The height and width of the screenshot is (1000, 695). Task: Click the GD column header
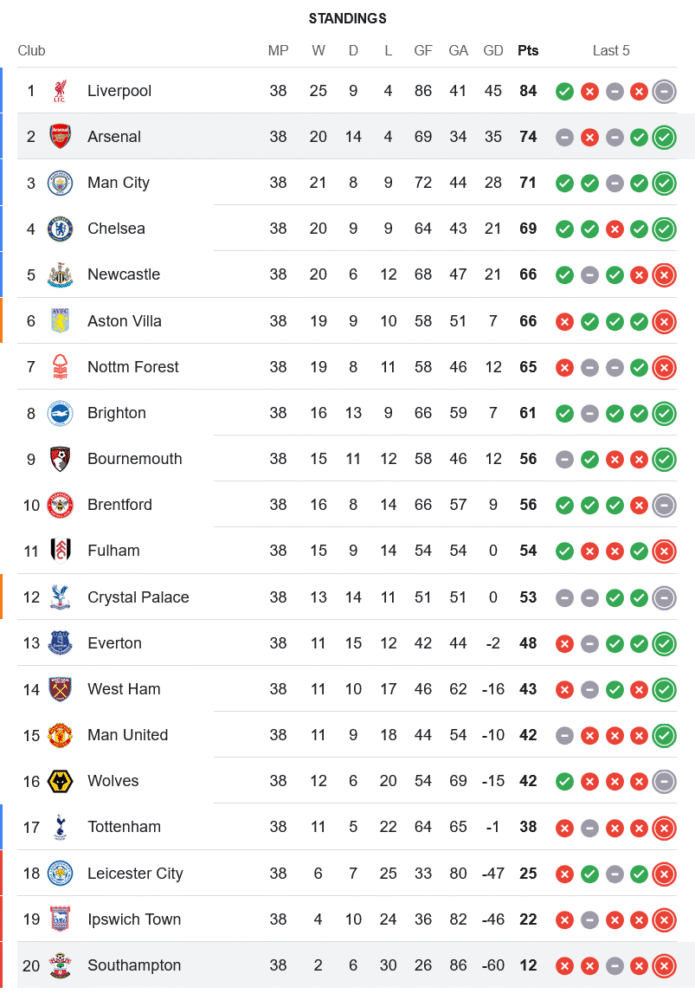493,51
